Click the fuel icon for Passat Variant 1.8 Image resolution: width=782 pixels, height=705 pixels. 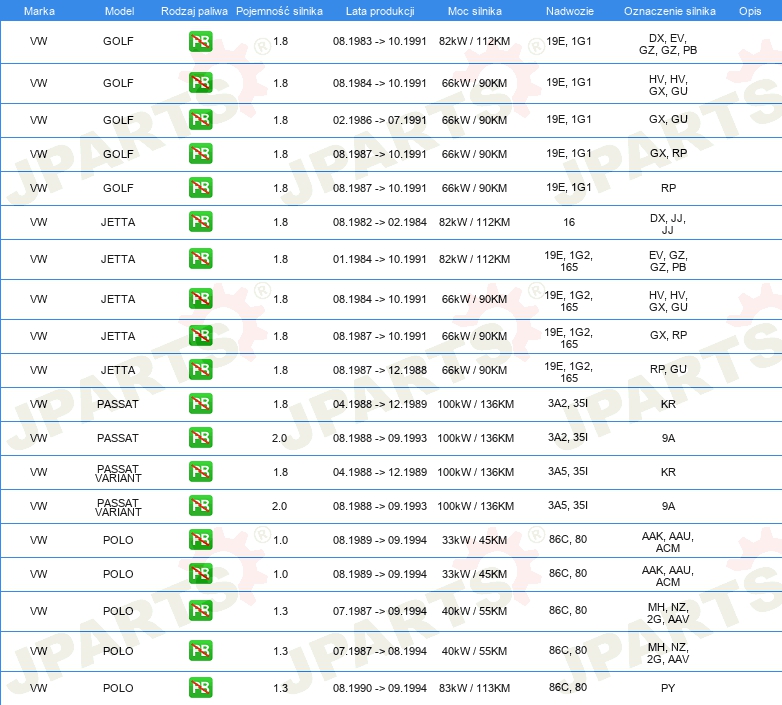[x=200, y=472]
